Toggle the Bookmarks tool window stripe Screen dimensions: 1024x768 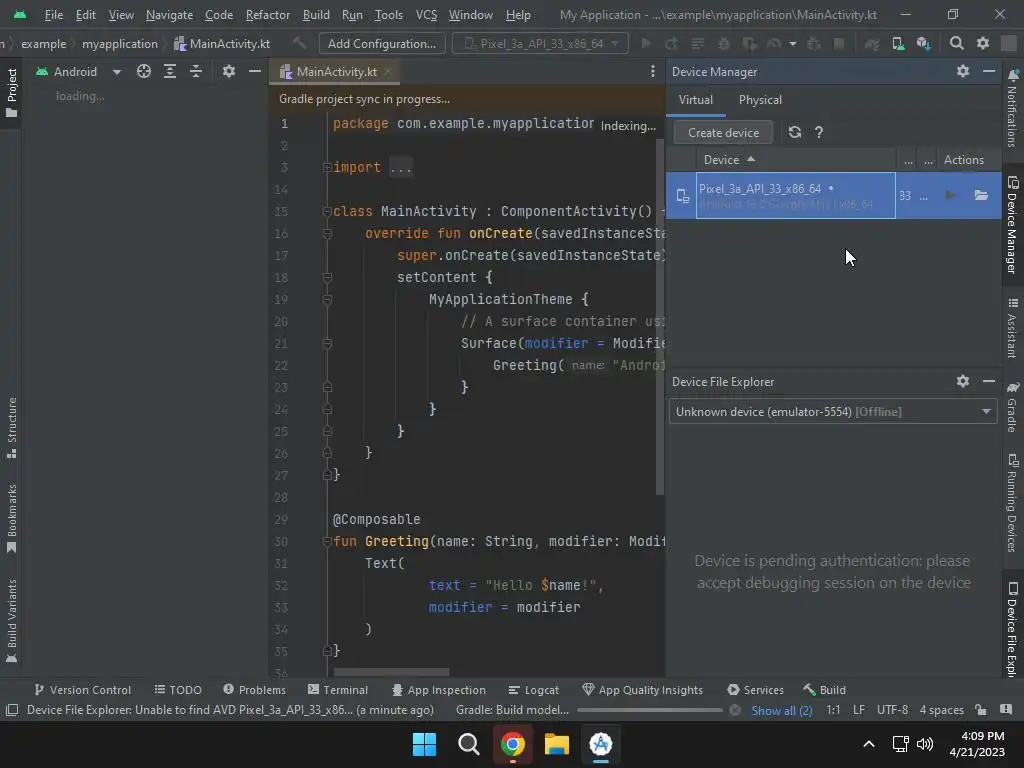tap(11, 519)
